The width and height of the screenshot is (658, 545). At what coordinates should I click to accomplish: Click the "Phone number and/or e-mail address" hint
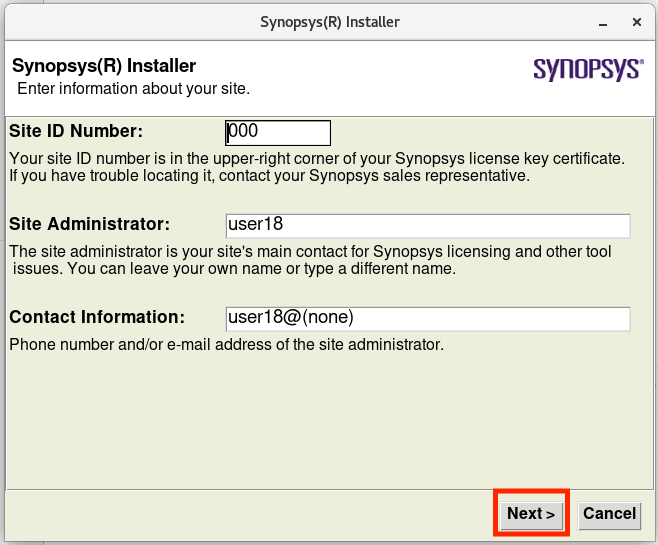click(x=227, y=344)
